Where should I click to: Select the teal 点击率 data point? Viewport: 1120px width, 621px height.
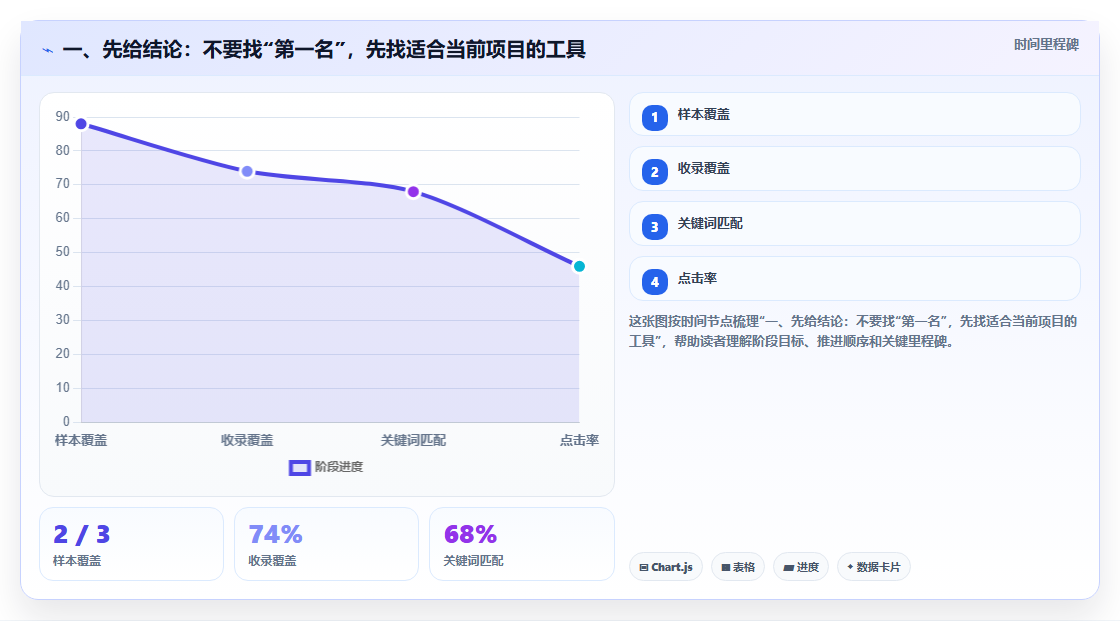pos(579,267)
